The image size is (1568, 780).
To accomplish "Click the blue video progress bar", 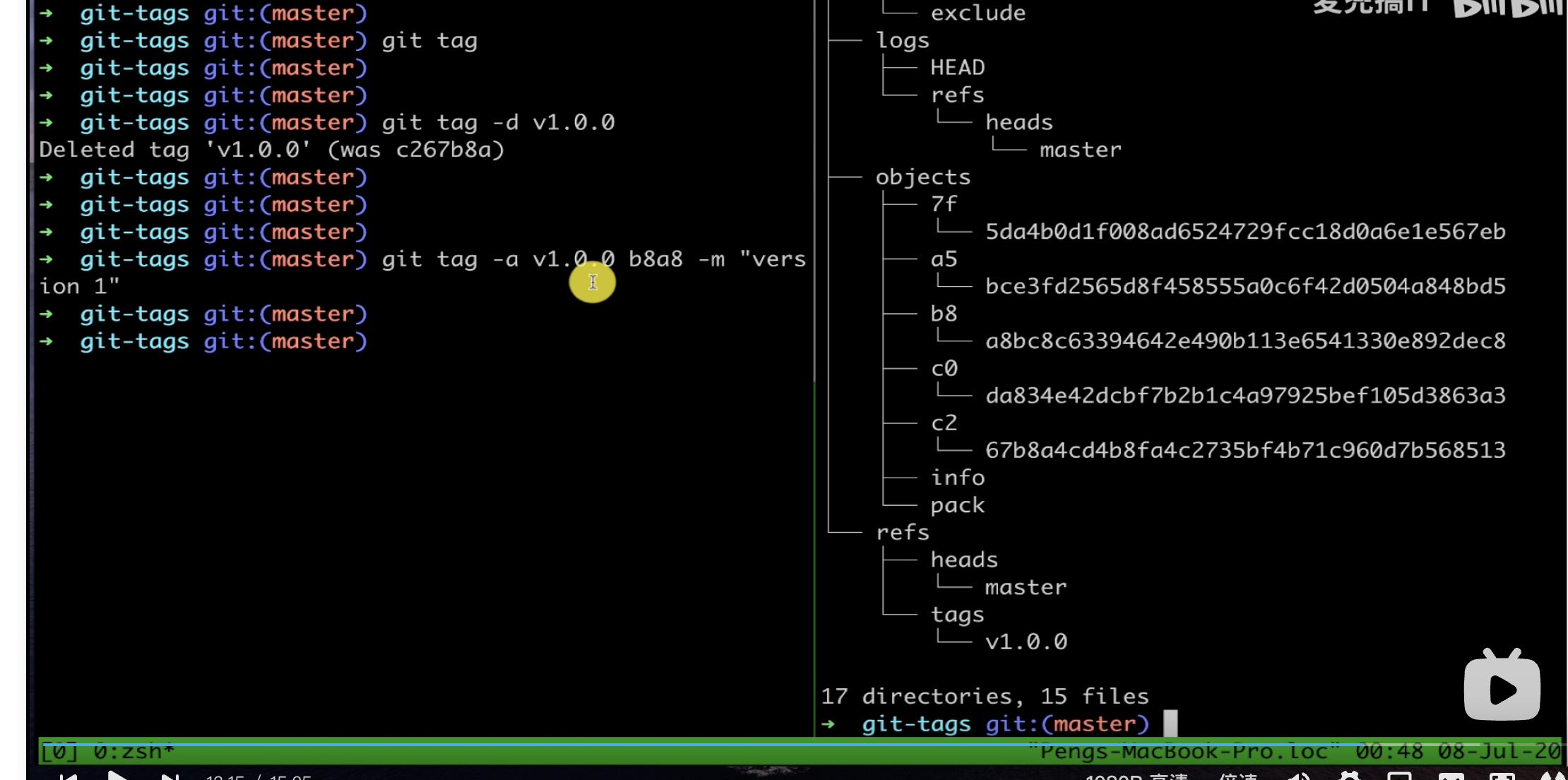I will click(706, 743).
